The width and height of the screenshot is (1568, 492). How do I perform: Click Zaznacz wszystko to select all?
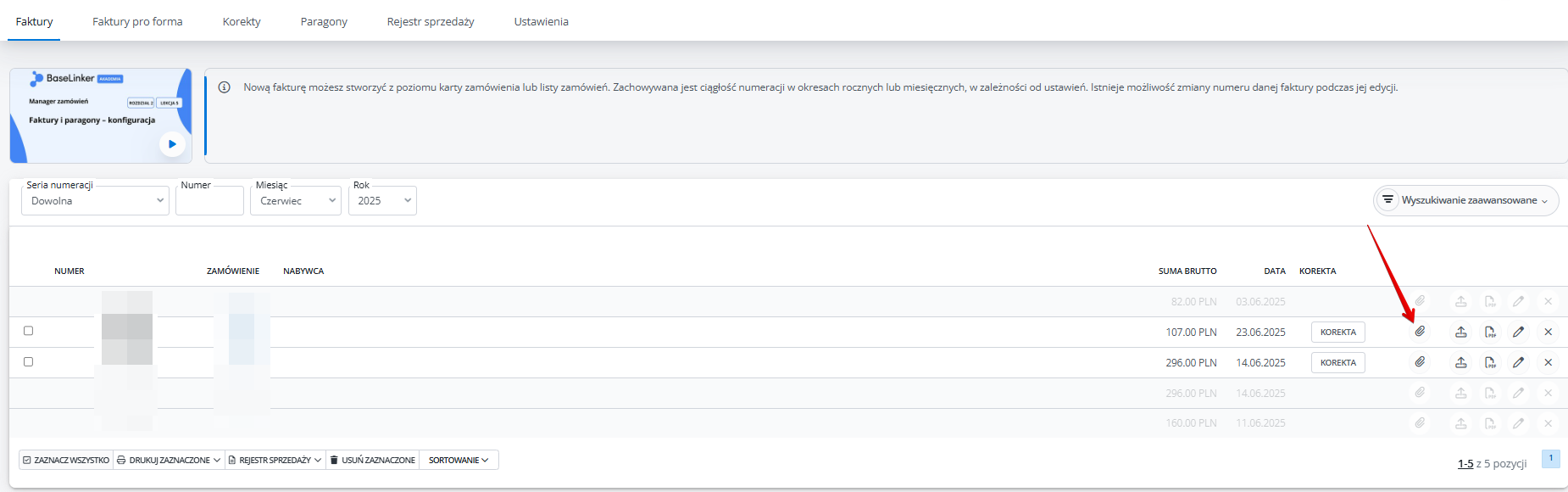[66, 460]
